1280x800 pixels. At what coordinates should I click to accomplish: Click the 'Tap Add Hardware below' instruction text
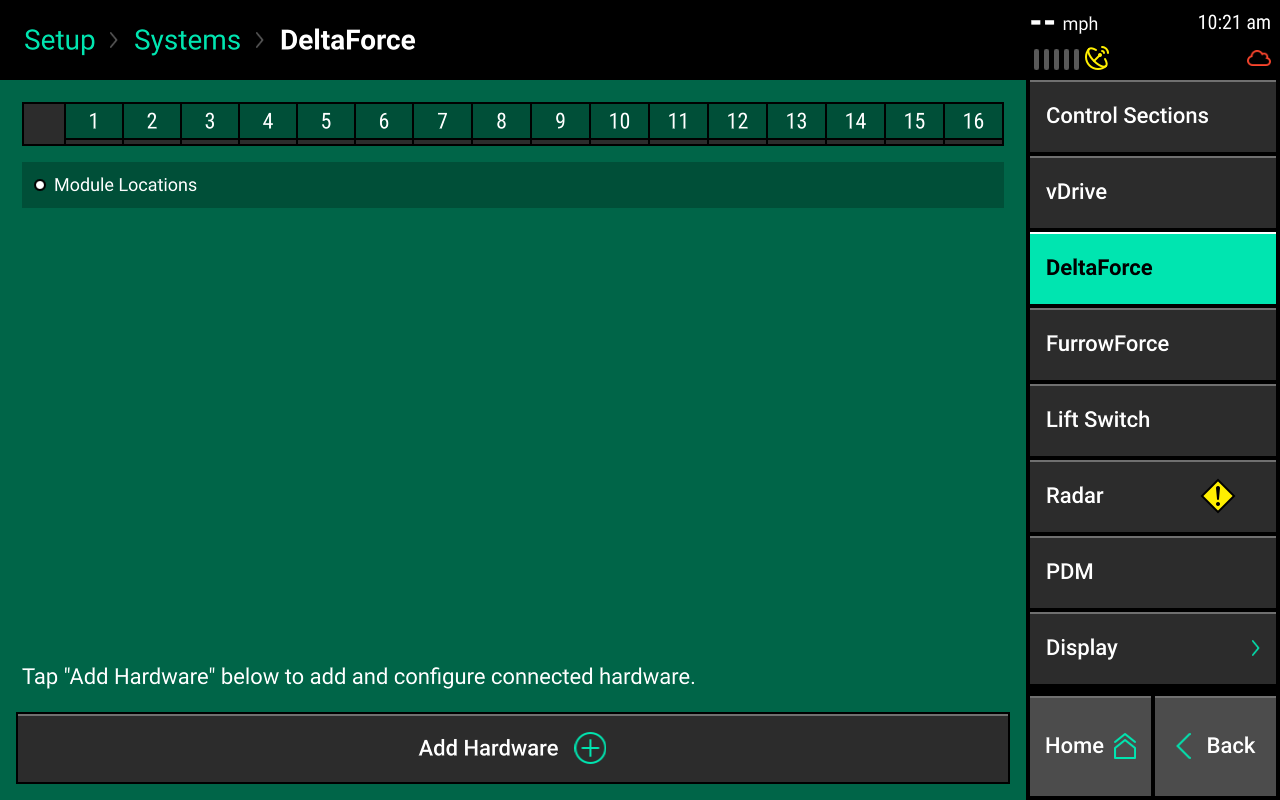tap(359, 677)
